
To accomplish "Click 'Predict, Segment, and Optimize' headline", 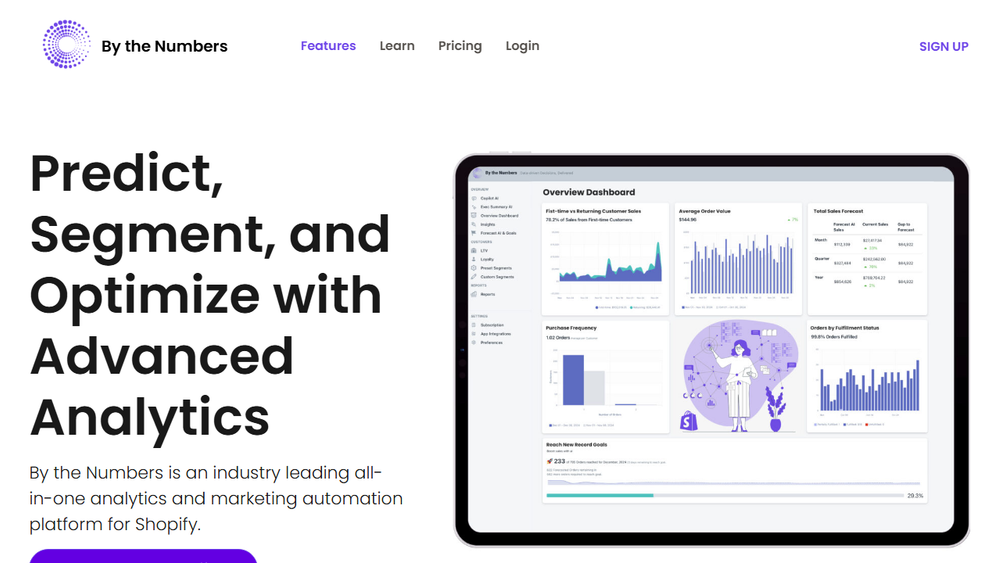I will tap(210, 295).
